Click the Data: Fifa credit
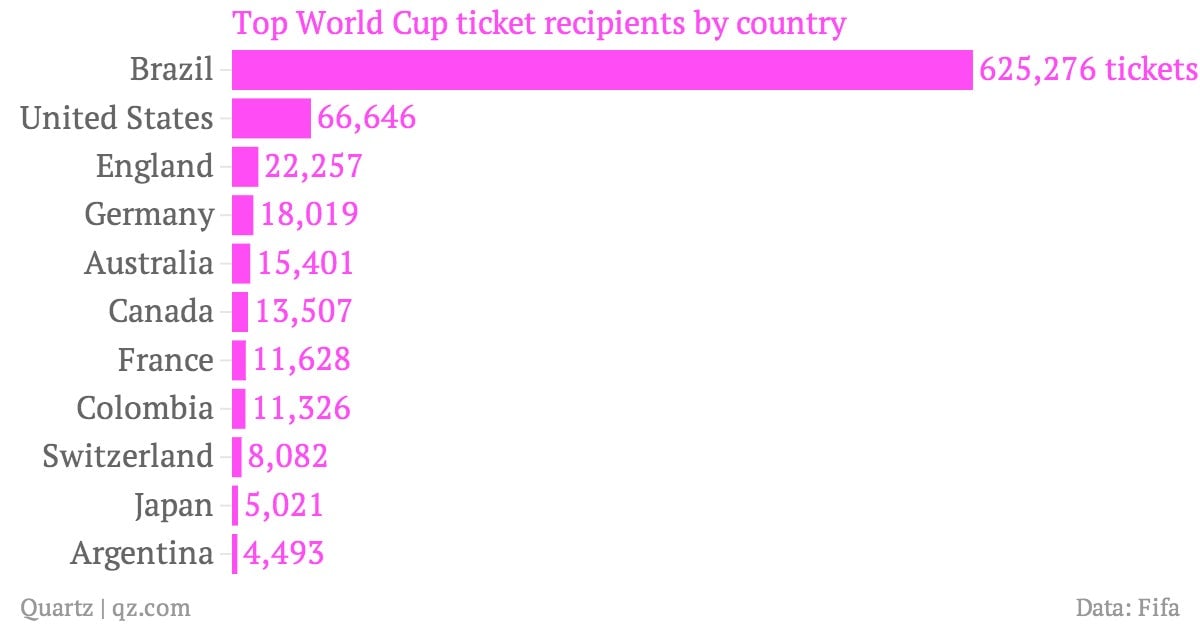This screenshot has width=1200, height=624. [1128, 607]
